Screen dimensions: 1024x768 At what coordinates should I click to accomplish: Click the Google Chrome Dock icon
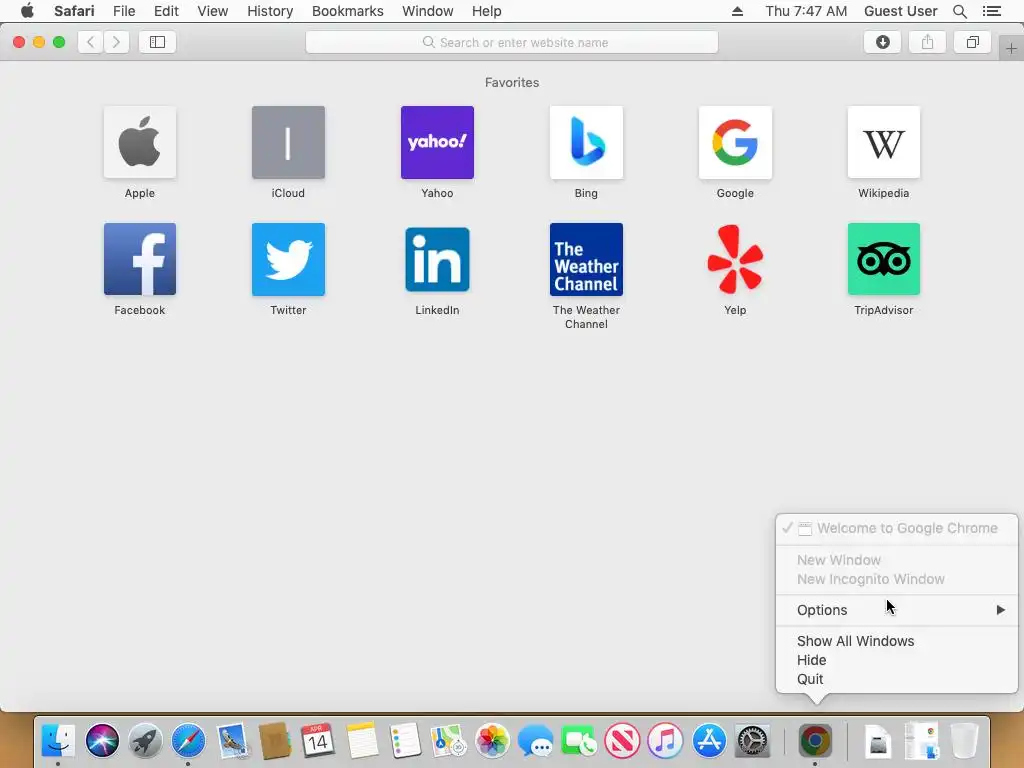pyautogui.click(x=815, y=741)
